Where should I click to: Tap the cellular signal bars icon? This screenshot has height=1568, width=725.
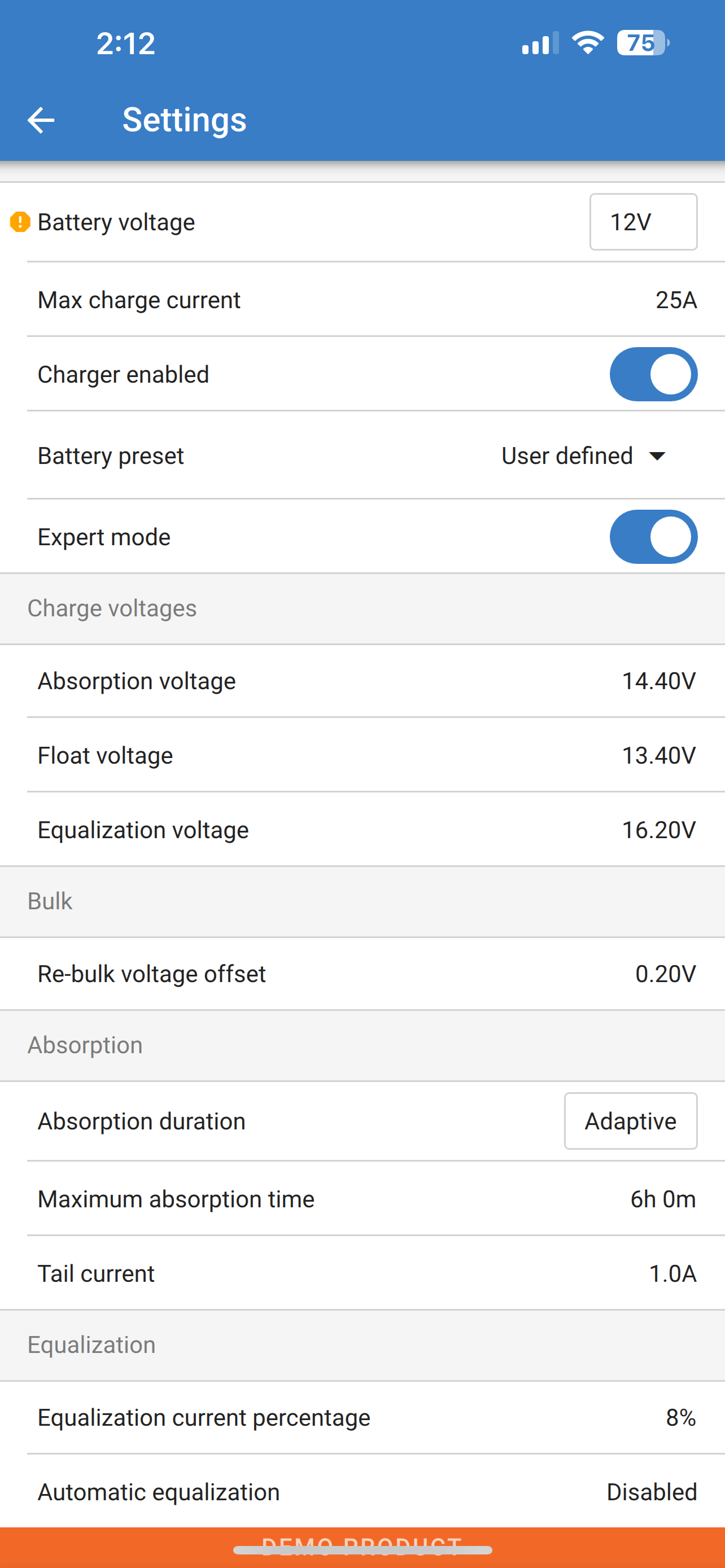point(540,44)
